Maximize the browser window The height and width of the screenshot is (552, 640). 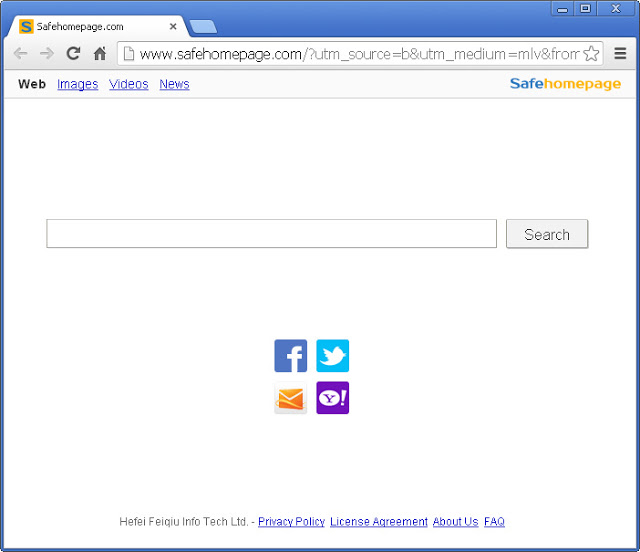[585, 9]
